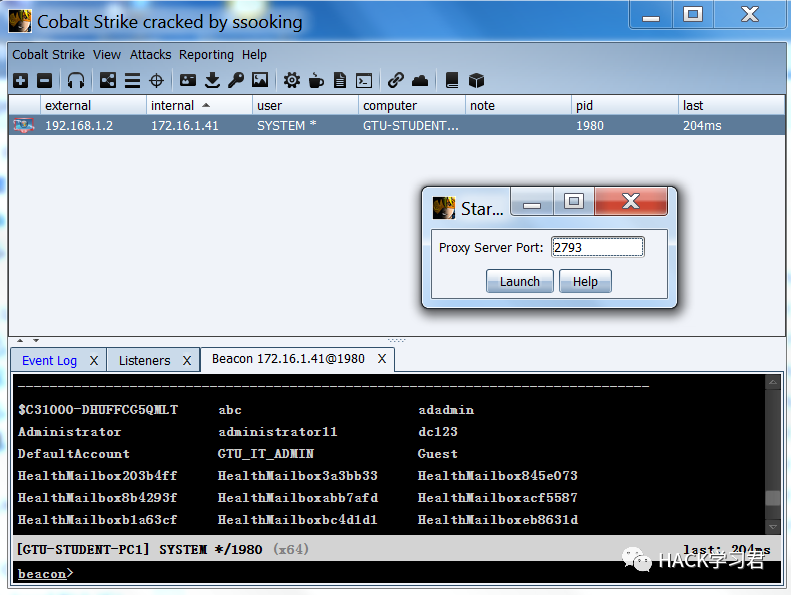The height and width of the screenshot is (595, 791).
Task: Click the Launch button in proxy dialog
Action: 520,281
